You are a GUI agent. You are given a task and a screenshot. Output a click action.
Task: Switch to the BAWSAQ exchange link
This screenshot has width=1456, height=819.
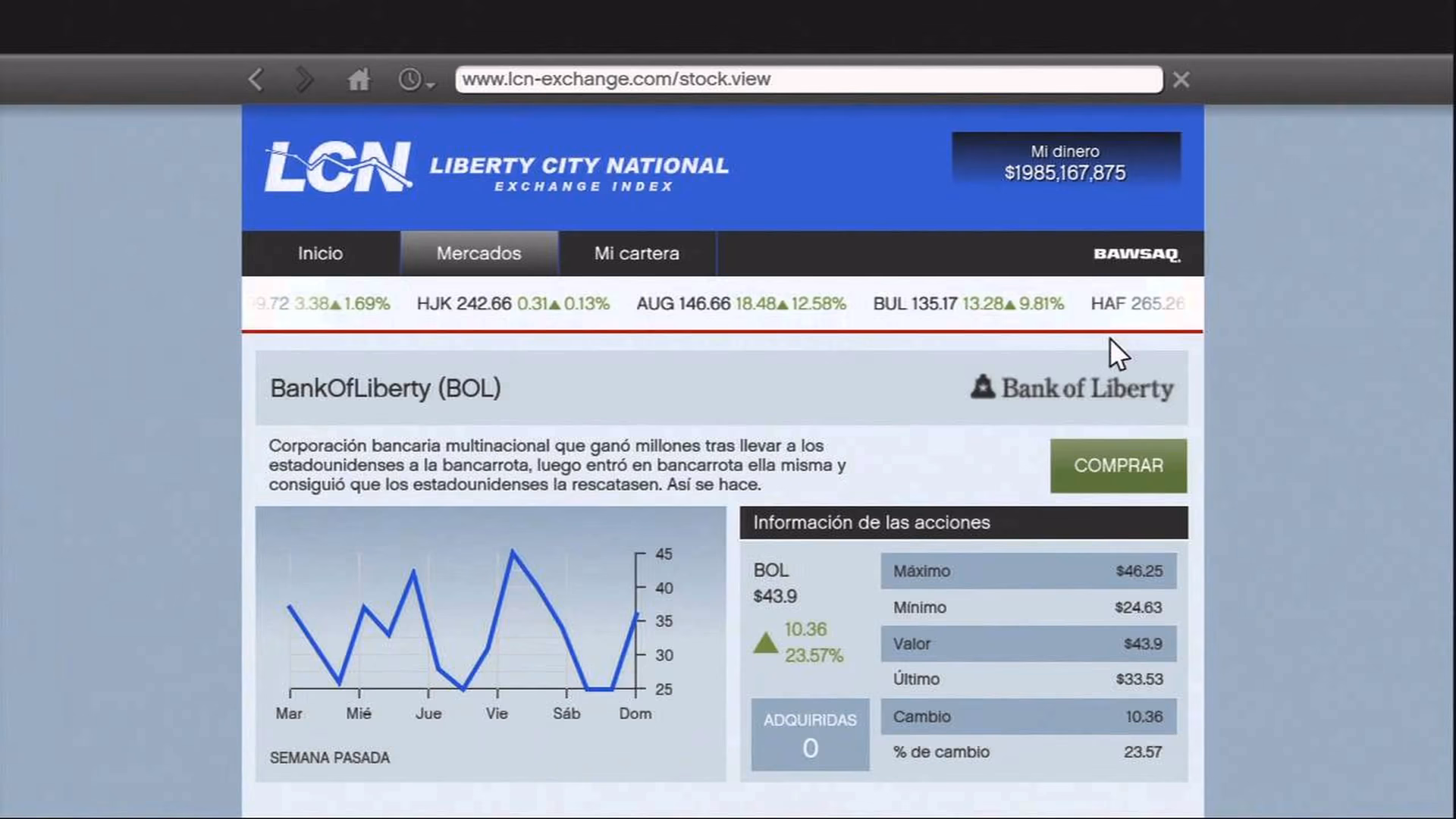coord(1137,254)
